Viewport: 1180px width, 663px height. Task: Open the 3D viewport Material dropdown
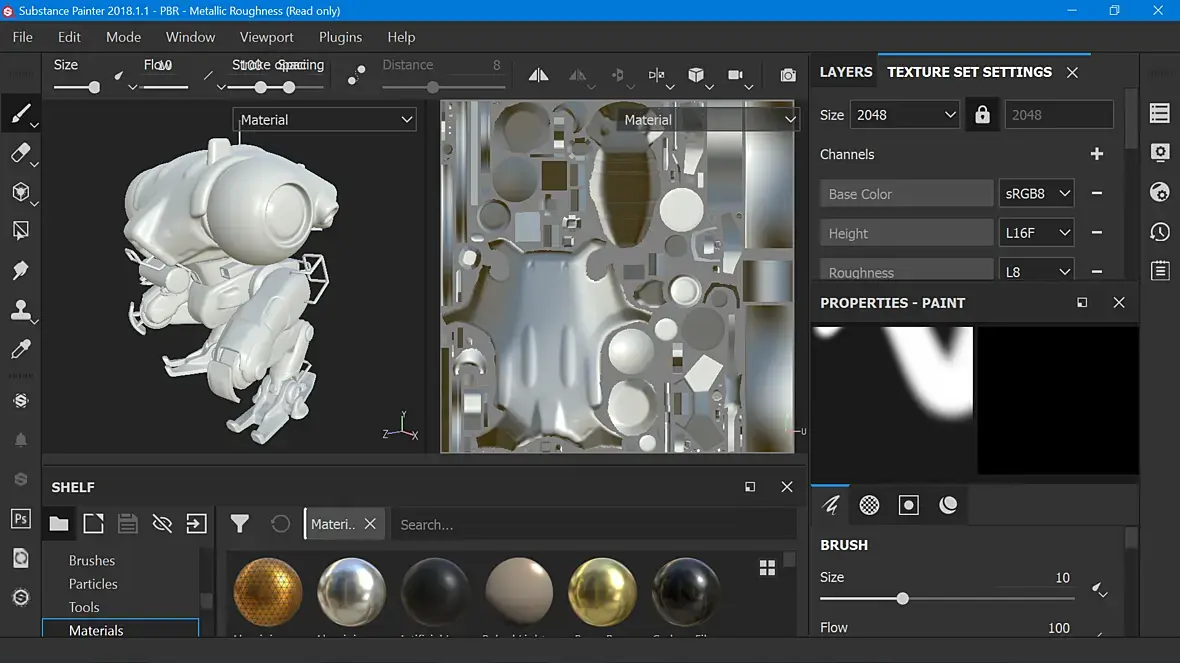[x=325, y=120]
